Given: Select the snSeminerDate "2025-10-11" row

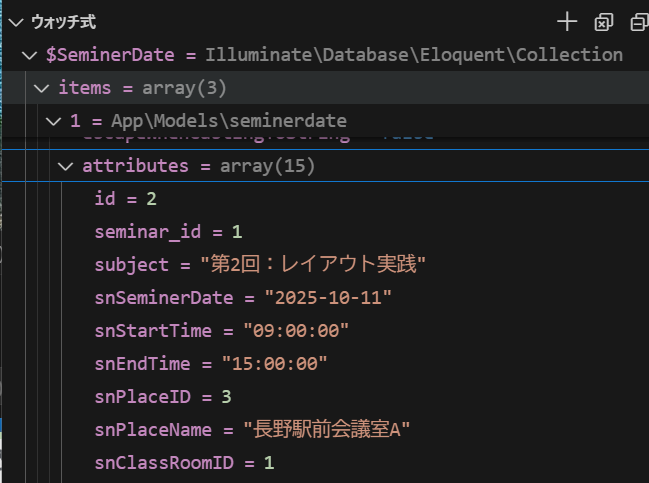Looking at the screenshot, I should click(x=325, y=298).
